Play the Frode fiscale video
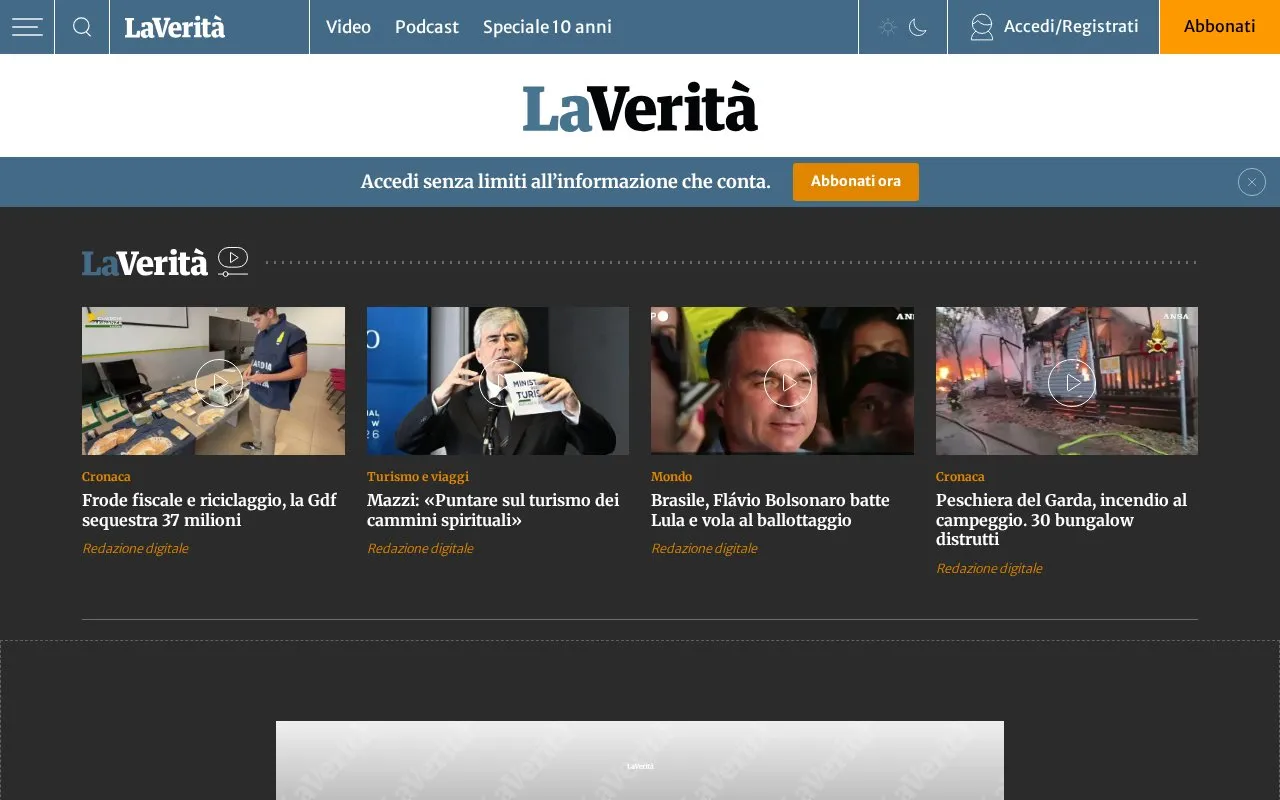This screenshot has width=1280, height=800. coord(219,383)
